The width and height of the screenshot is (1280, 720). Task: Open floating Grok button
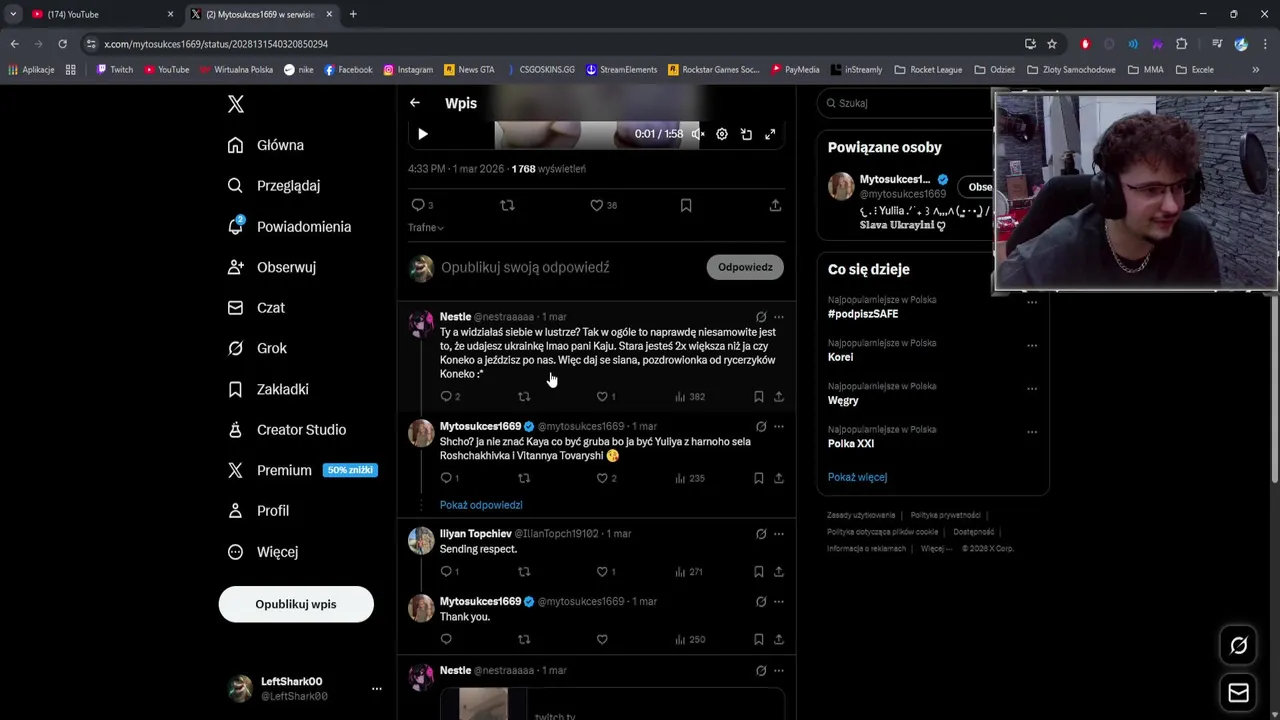pos(1238,646)
